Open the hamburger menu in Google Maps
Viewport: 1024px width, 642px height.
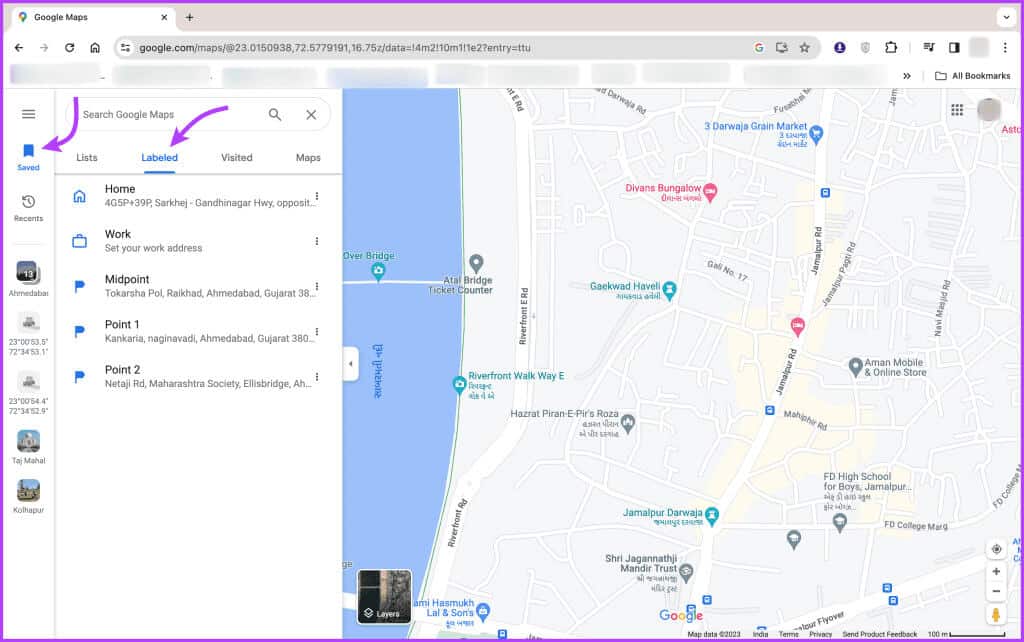[x=28, y=114]
